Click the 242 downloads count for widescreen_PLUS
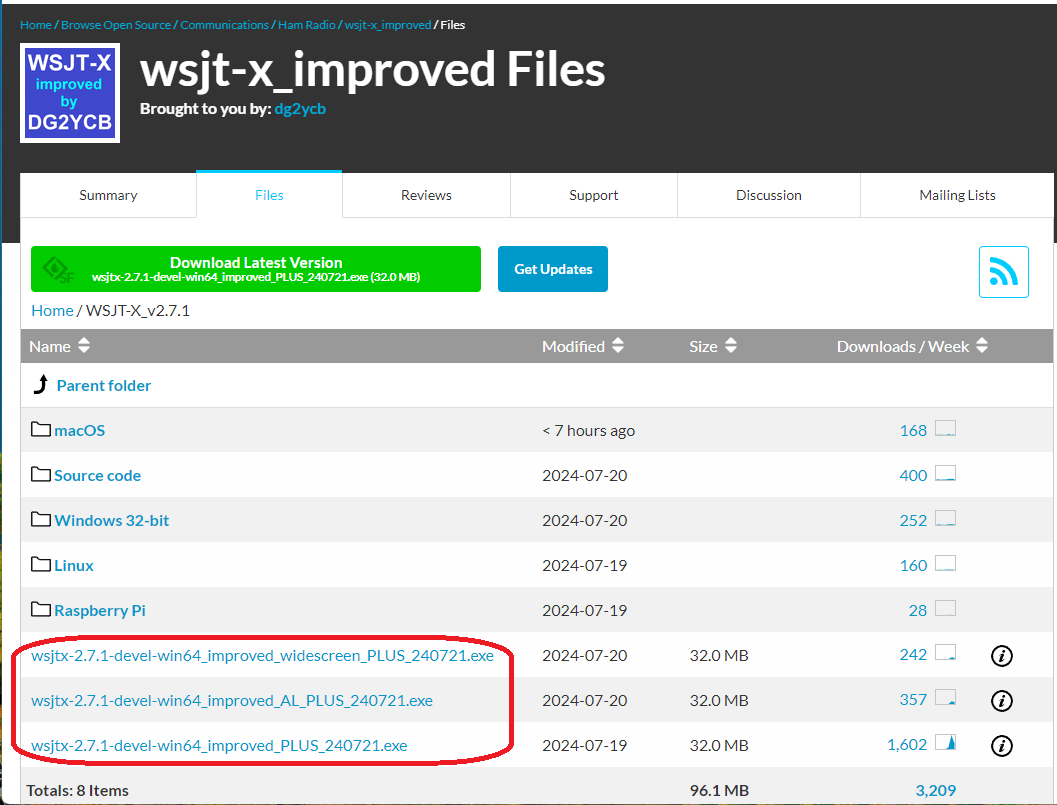Viewport: 1057px width, 805px height. pos(913,654)
